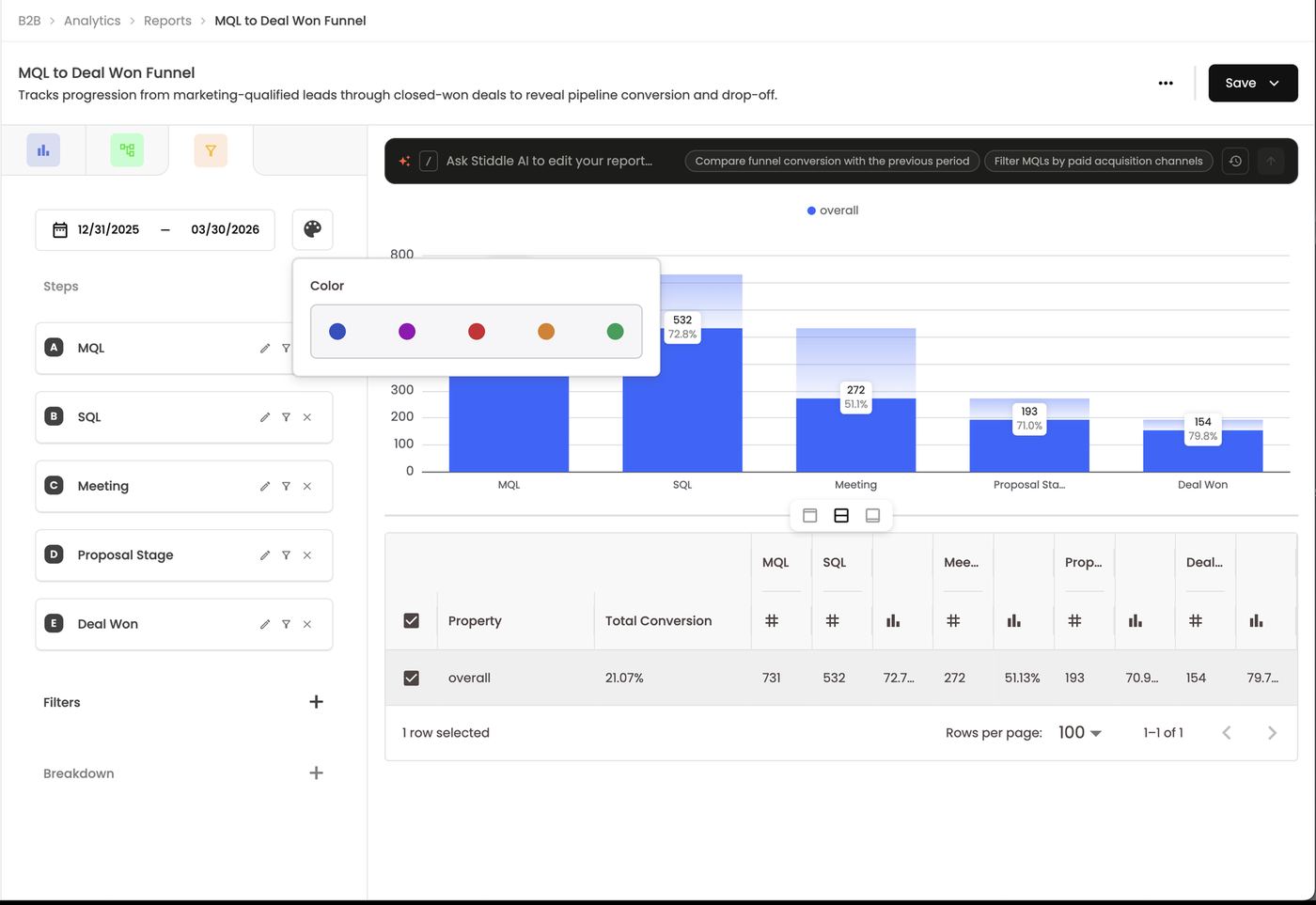Focus the Ask Stiddle AI input field
Screen dimensions: 1316x905
pos(549,161)
